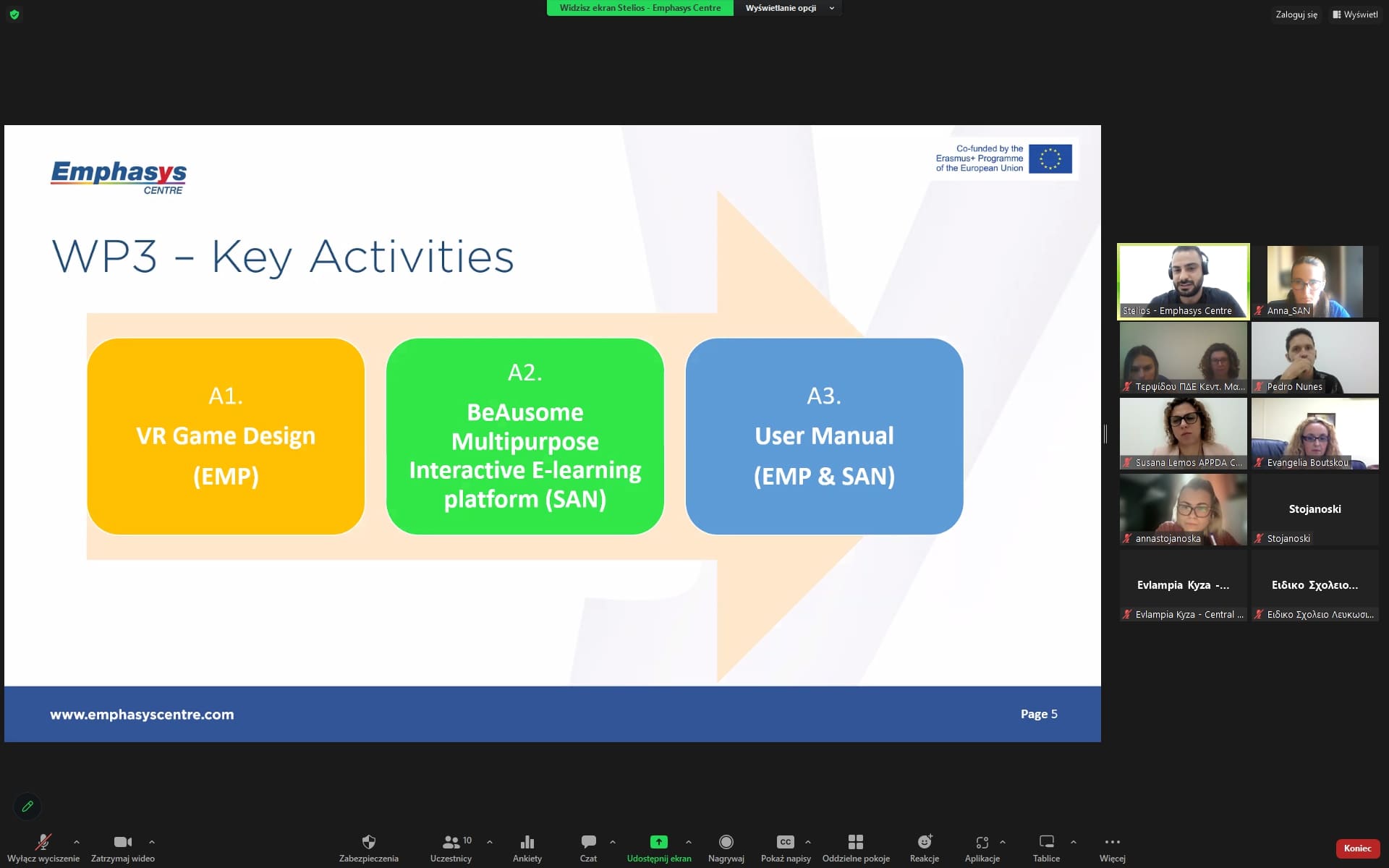
Task: Expand video options arrow beside camera
Action: 152,842
